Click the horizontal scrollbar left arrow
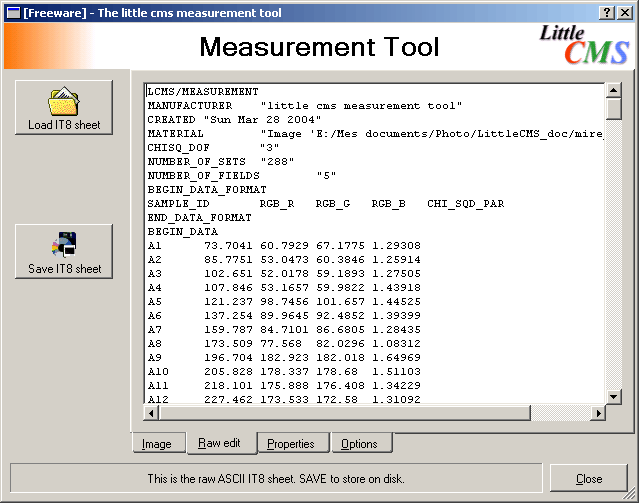The image size is (639, 503). [151, 413]
